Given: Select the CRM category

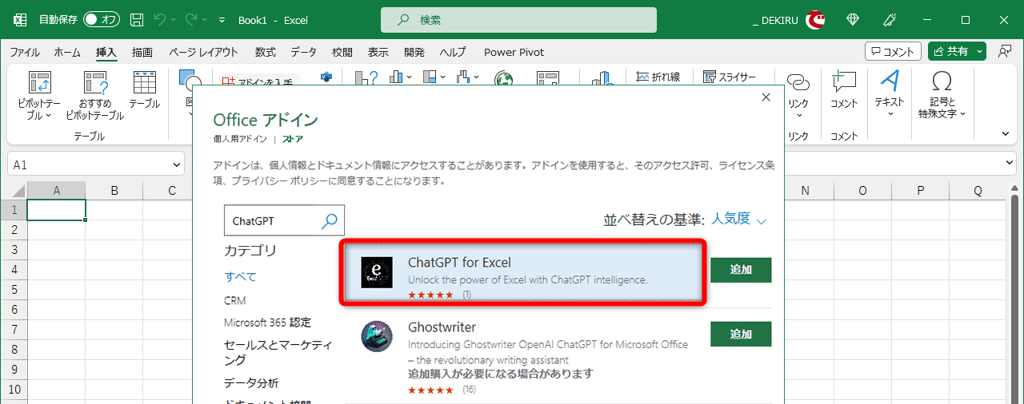Looking at the screenshot, I should [x=234, y=301].
